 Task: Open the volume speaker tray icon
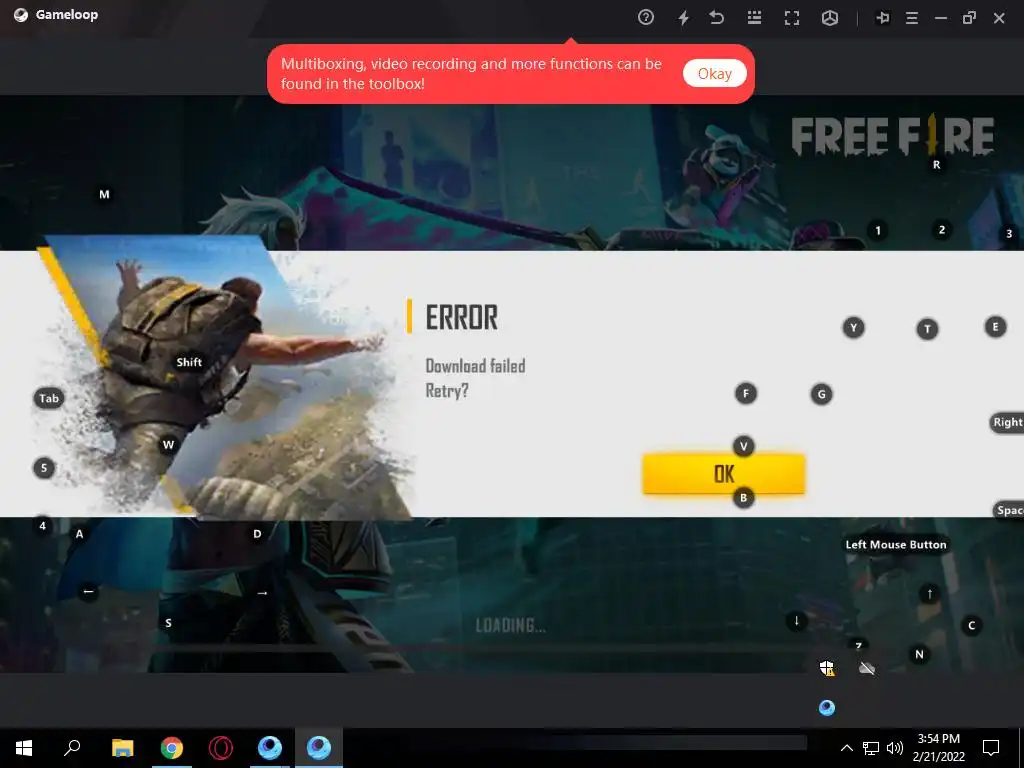[x=895, y=748]
